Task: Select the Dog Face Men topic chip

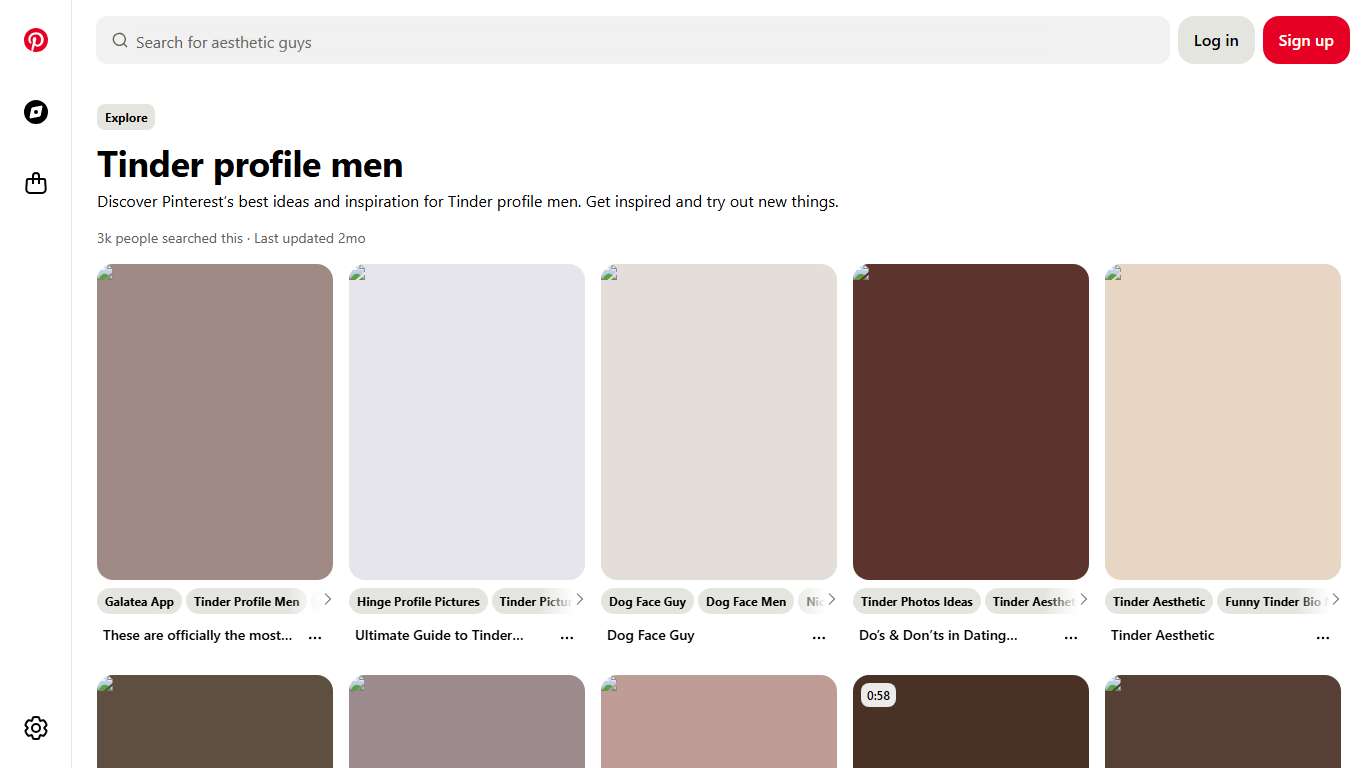Action: (745, 601)
